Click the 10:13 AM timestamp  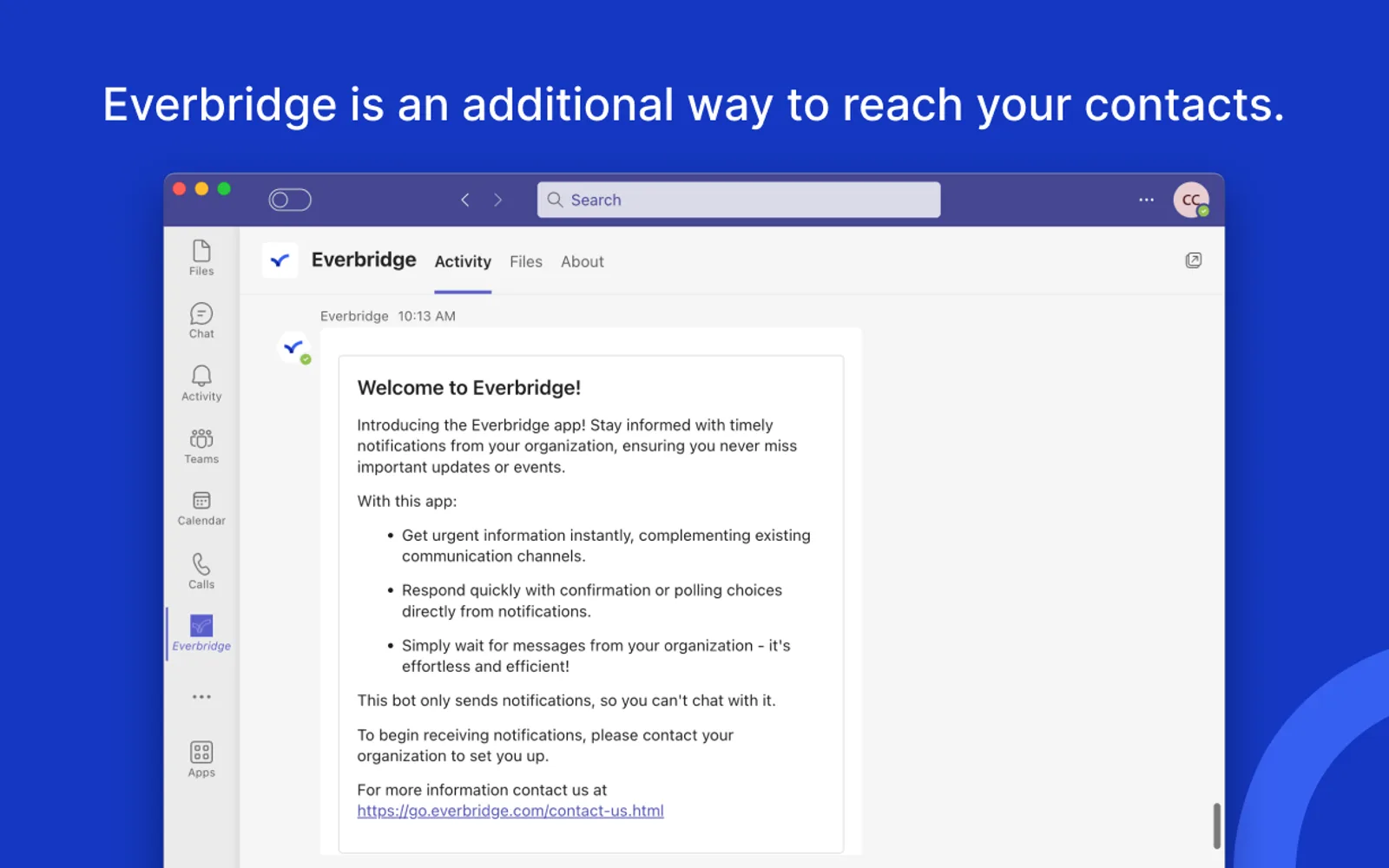point(426,316)
